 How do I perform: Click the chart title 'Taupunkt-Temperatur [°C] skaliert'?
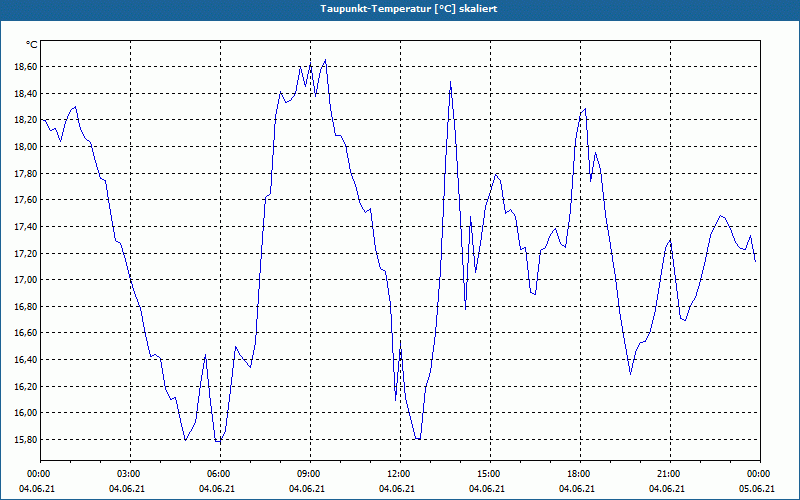[409, 9]
